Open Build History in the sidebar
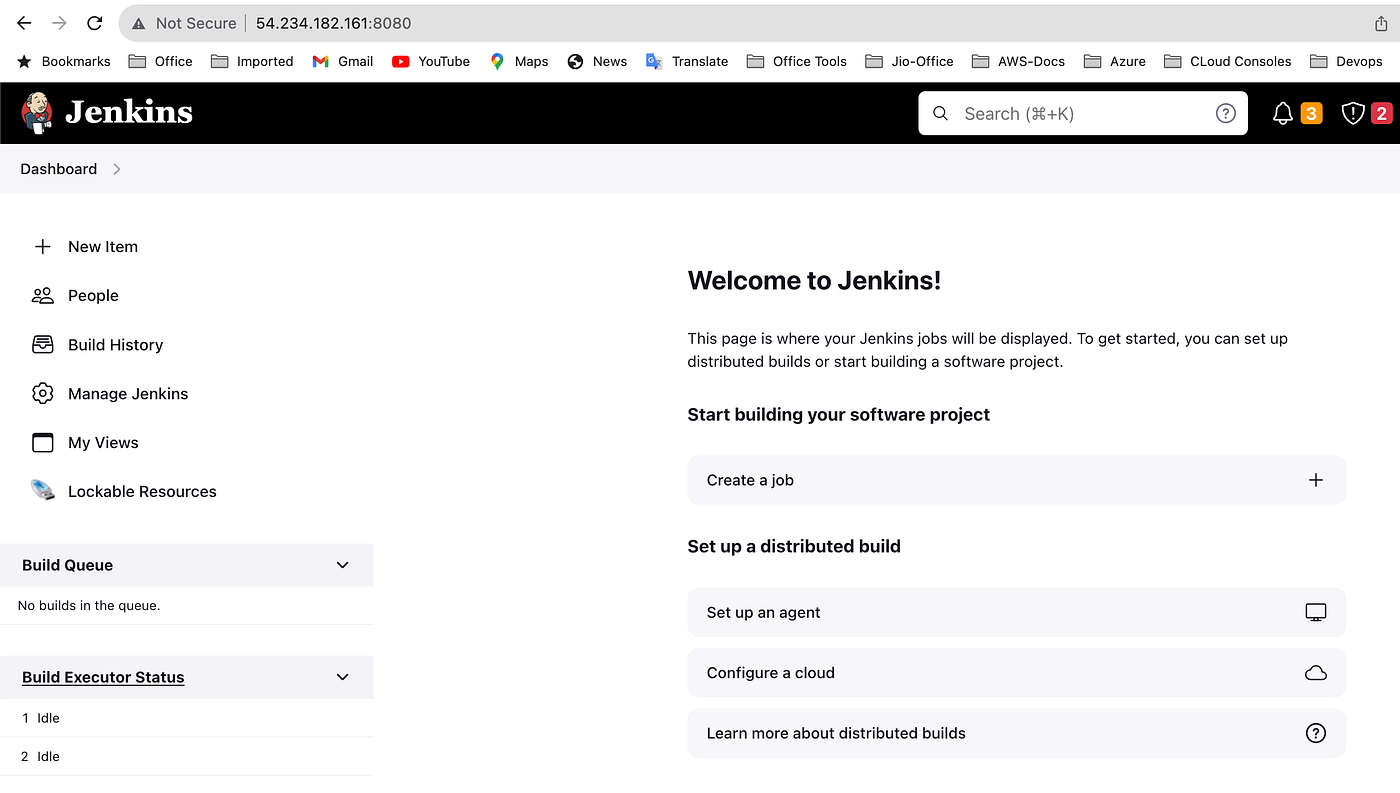This screenshot has height=793, width=1400. [x=115, y=344]
